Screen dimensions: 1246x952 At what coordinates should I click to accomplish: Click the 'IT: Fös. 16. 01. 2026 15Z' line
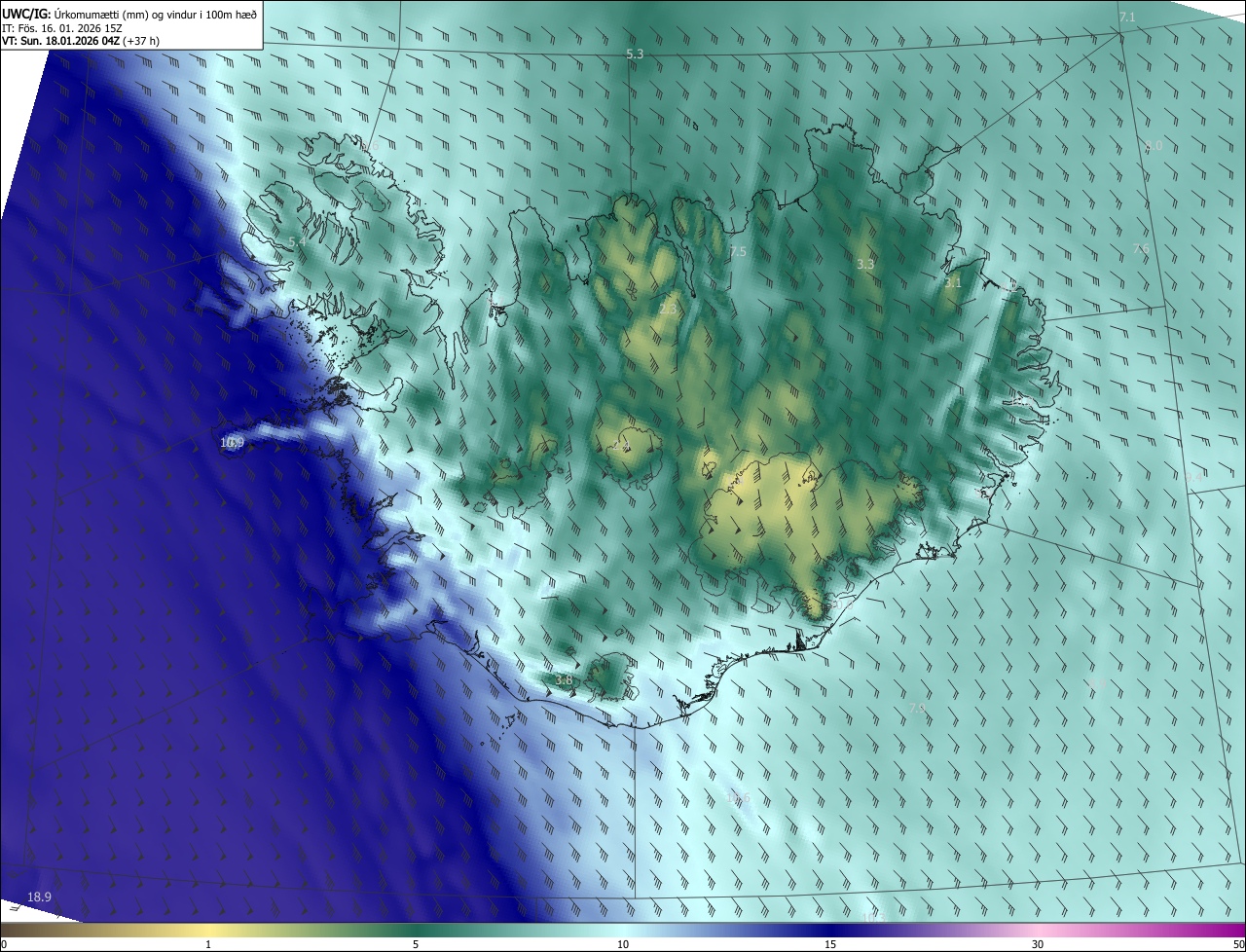61,27
